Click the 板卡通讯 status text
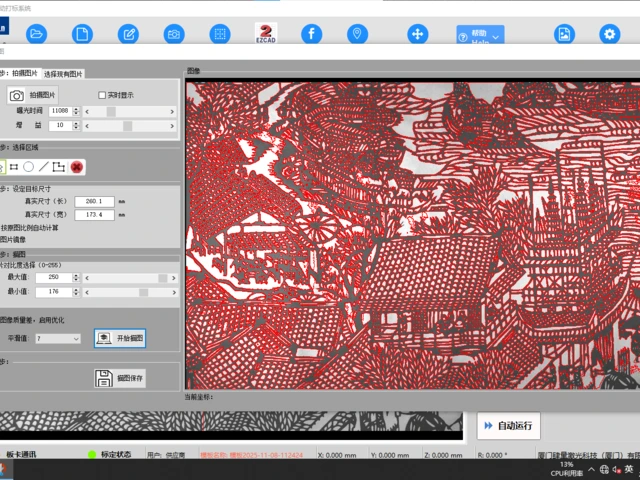The image size is (640, 480). 21,454
